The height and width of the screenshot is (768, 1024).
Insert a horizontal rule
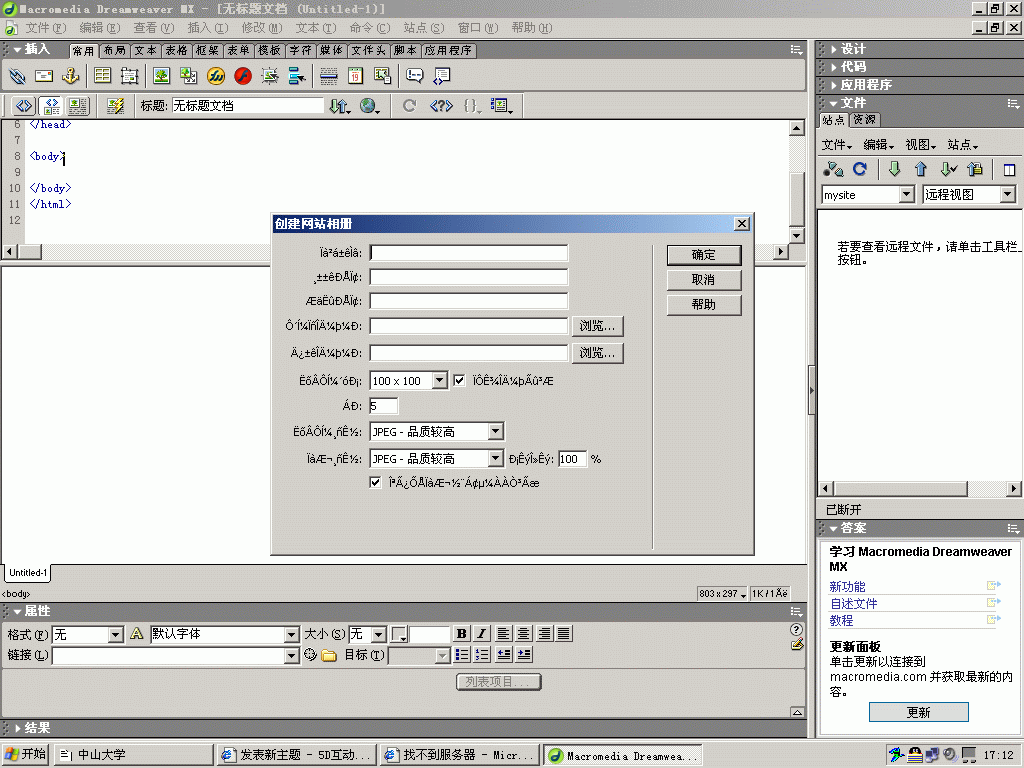(x=328, y=76)
